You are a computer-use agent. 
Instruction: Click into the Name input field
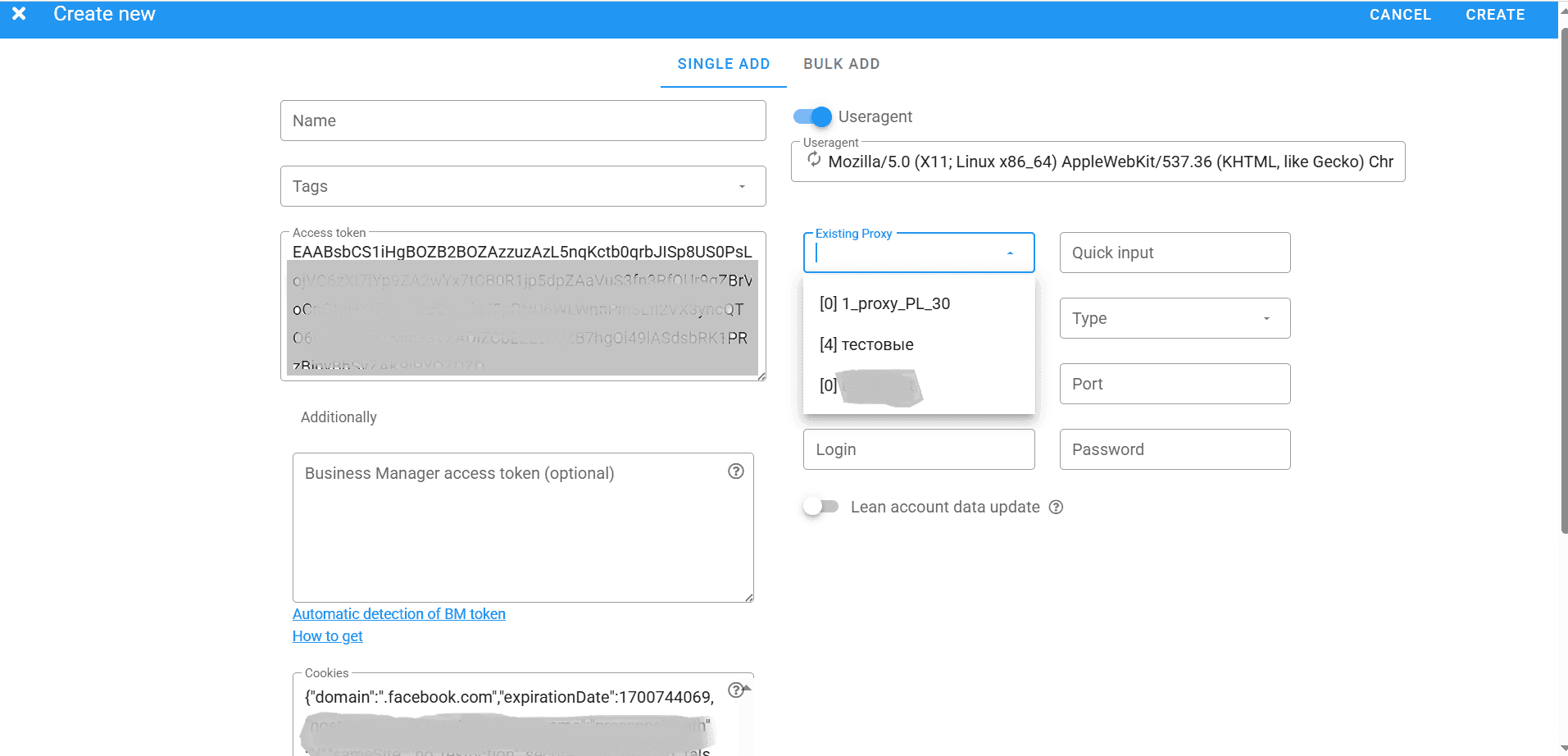[x=523, y=121]
